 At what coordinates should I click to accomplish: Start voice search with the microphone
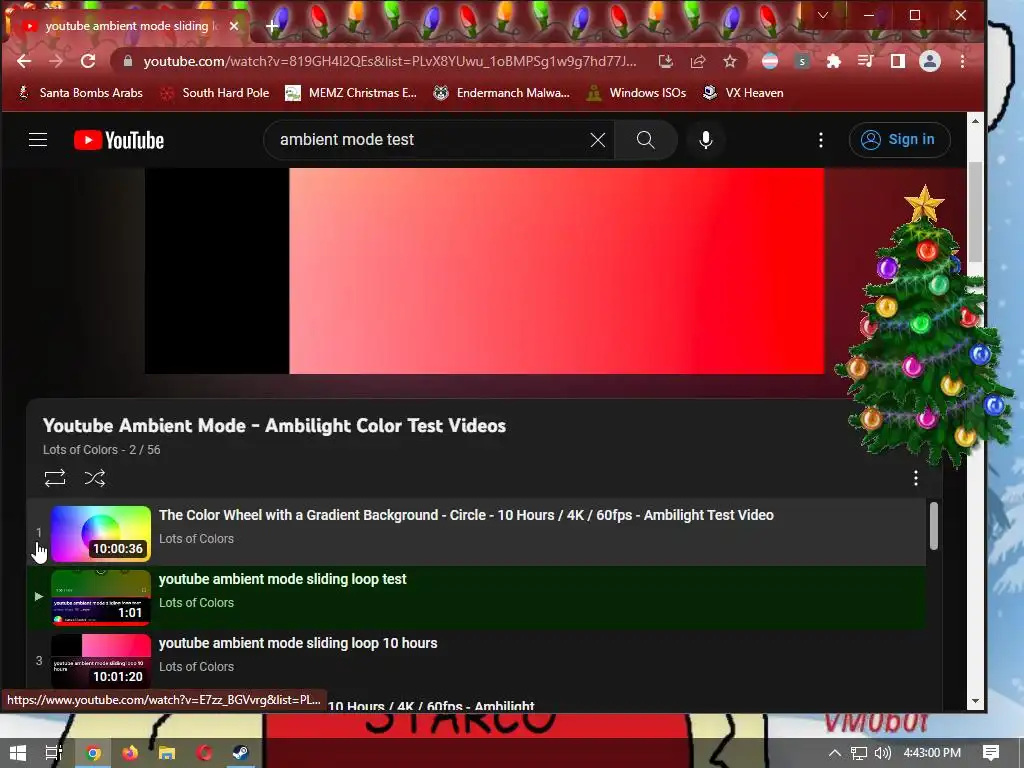[x=706, y=140]
